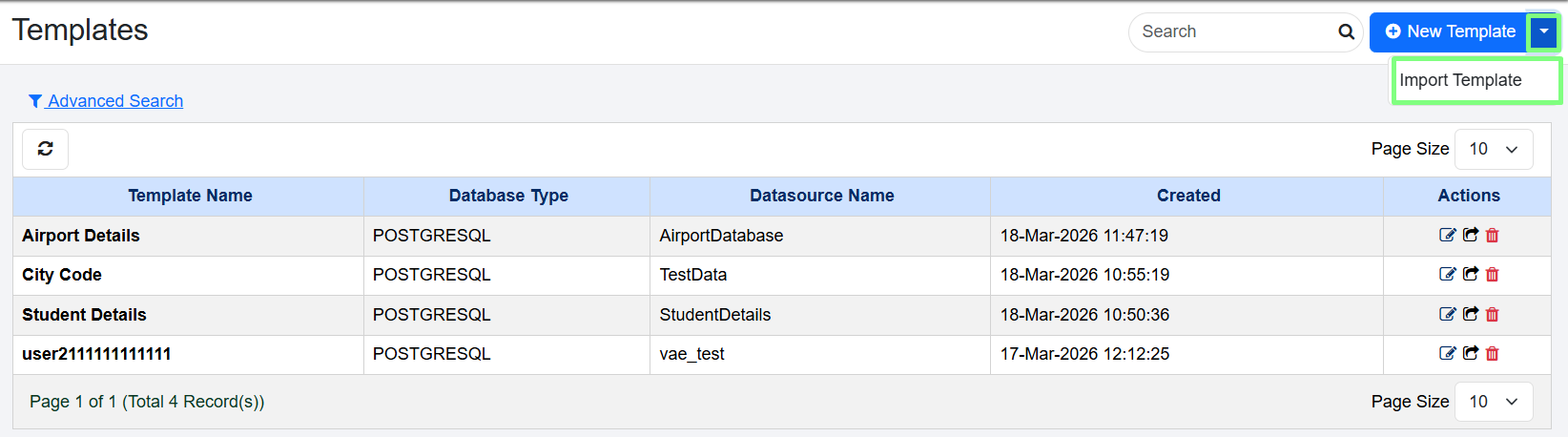The height and width of the screenshot is (437, 1568).
Task: Click the 18-Mar-2026 11:47:19 created date
Action: [1084, 236]
